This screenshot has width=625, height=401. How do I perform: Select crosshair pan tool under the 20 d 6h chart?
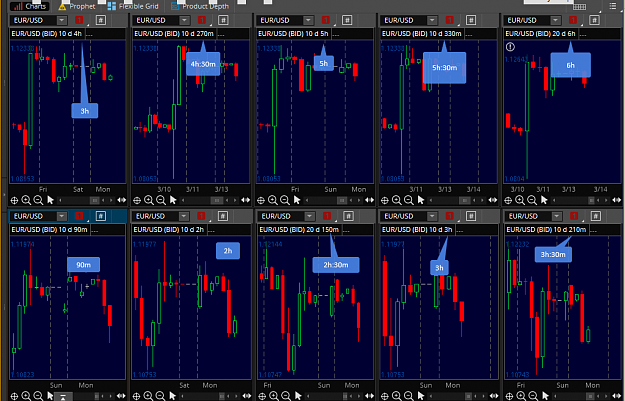[x=508, y=200]
